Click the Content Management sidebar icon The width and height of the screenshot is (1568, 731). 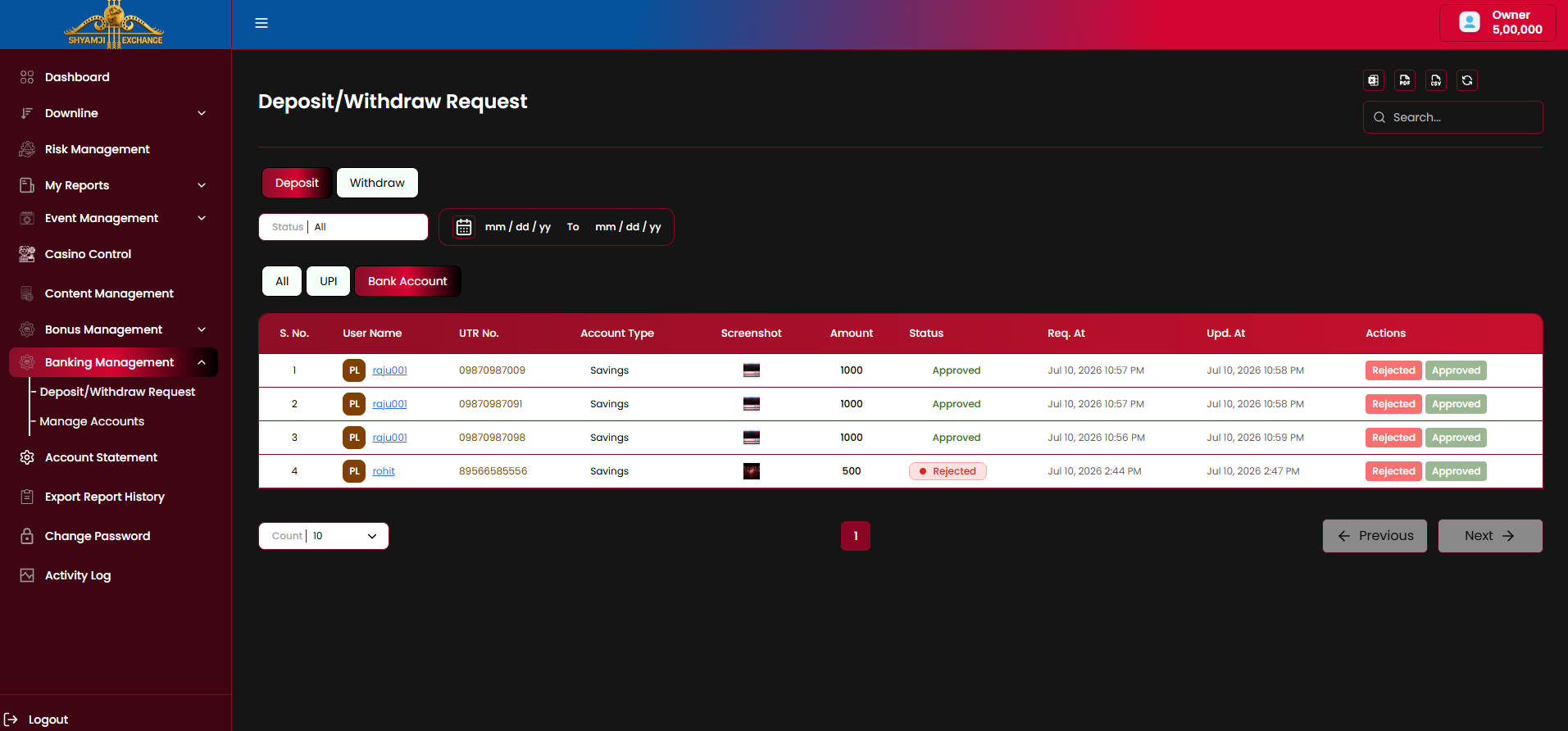pyautogui.click(x=27, y=293)
